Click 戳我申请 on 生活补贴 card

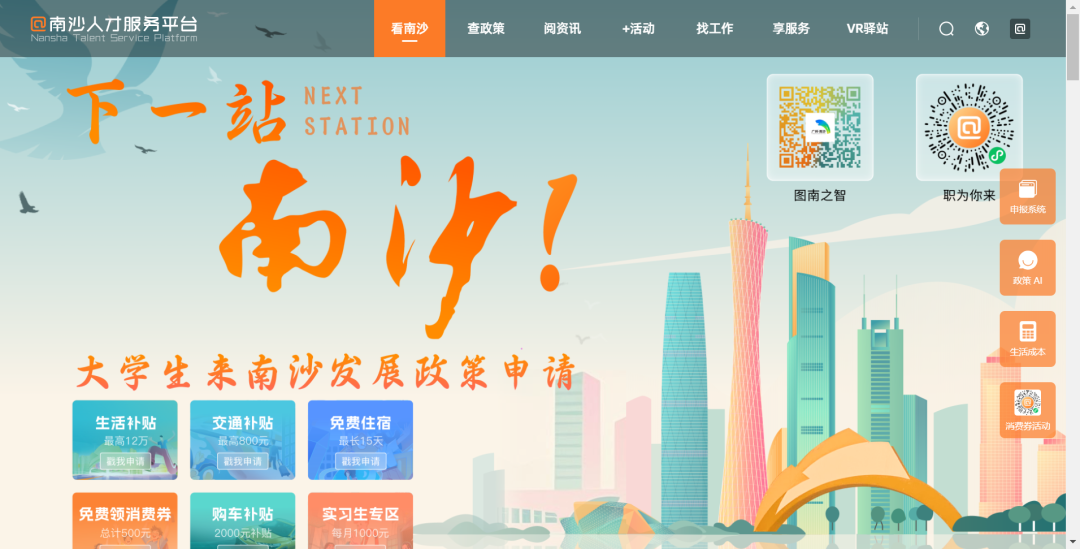click(125, 462)
